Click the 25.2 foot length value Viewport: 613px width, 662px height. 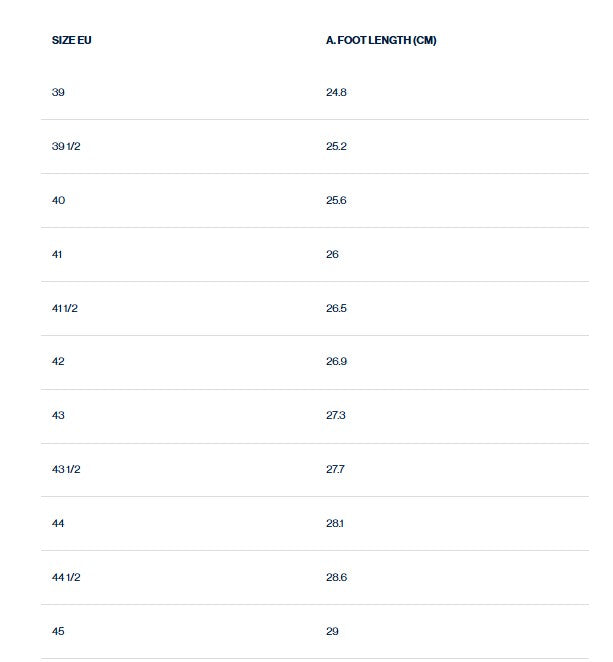pyautogui.click(x=336, y=146)
